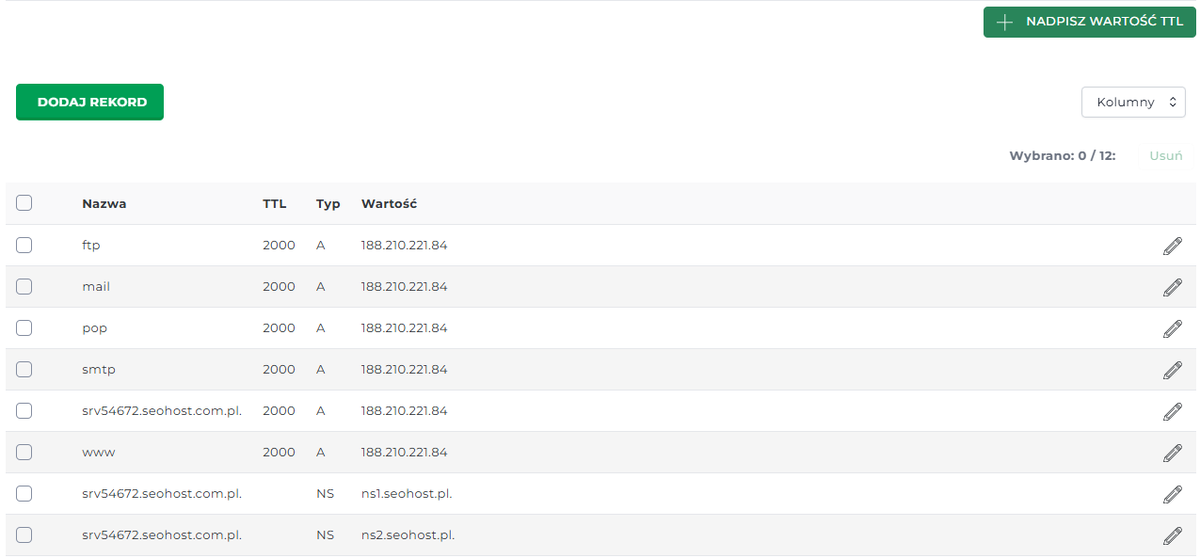Screen dimensions: 1200x558
Task: Click pencil icon on smtp row
Action: pos(1172,370)
